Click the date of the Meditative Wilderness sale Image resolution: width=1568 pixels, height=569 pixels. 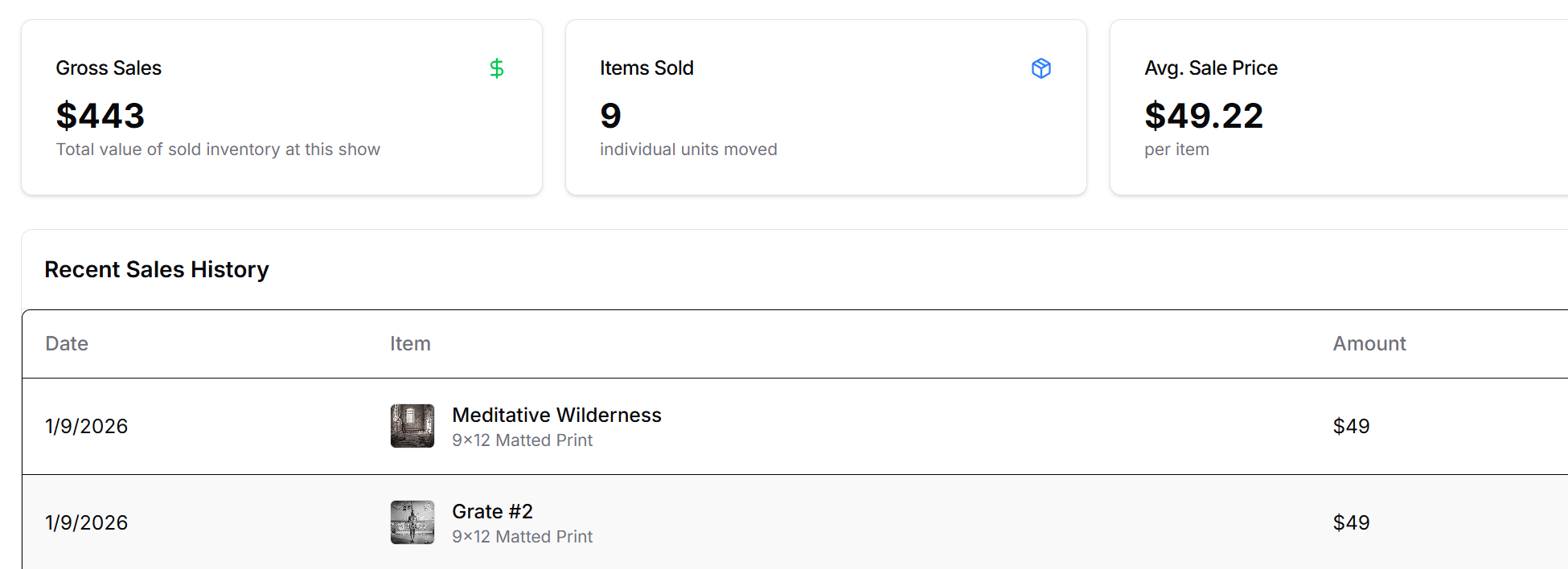point(87,426)
